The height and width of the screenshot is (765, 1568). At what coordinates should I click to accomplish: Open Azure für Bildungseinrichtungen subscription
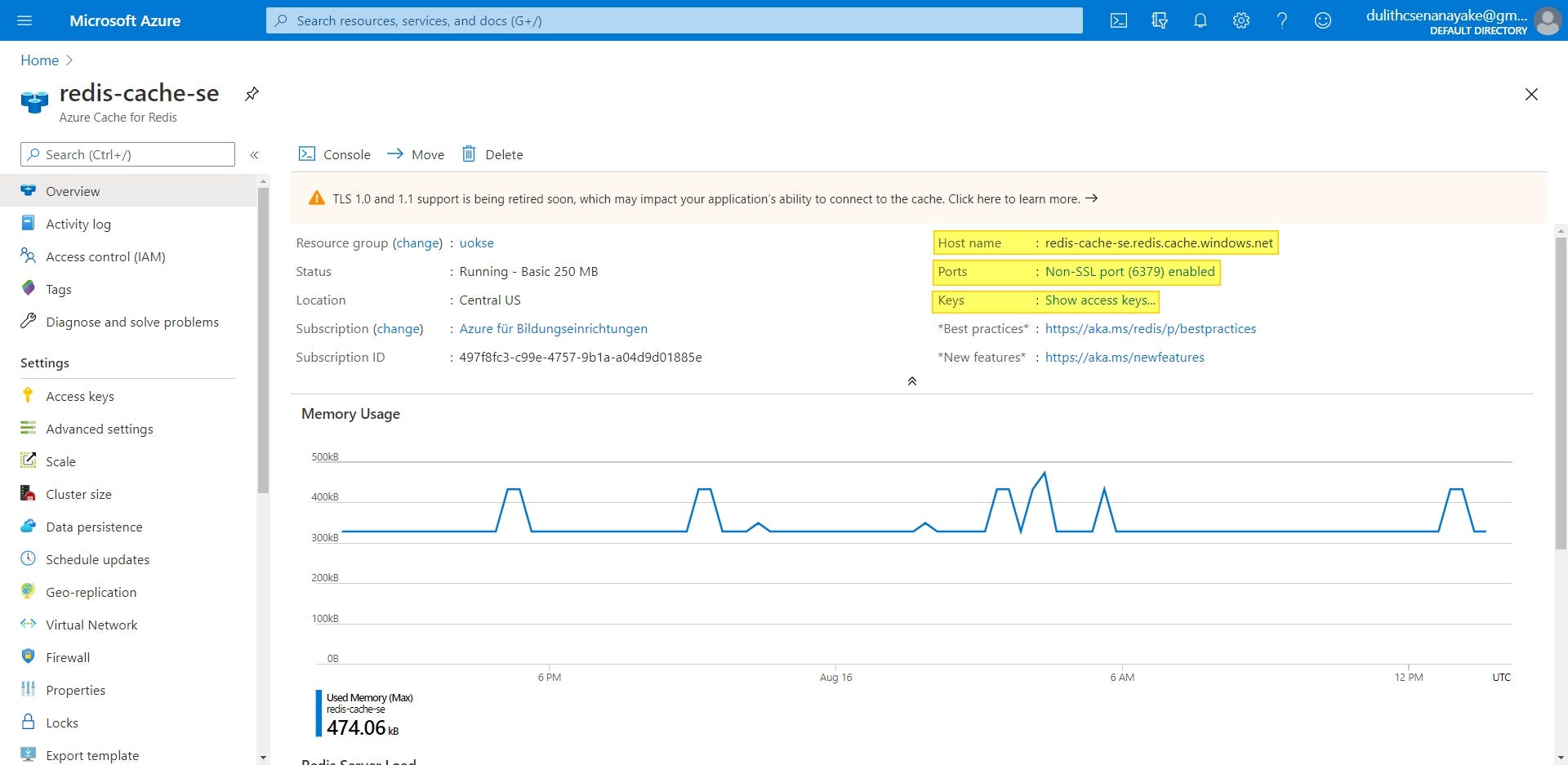pos(553,329)
